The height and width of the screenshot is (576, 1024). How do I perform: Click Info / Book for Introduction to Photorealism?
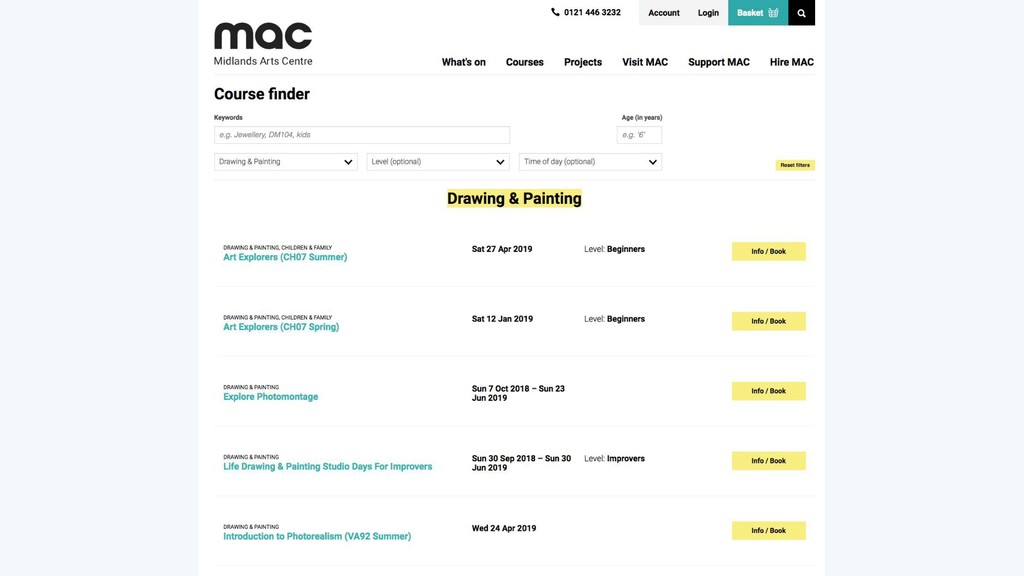tap(769, 531)
